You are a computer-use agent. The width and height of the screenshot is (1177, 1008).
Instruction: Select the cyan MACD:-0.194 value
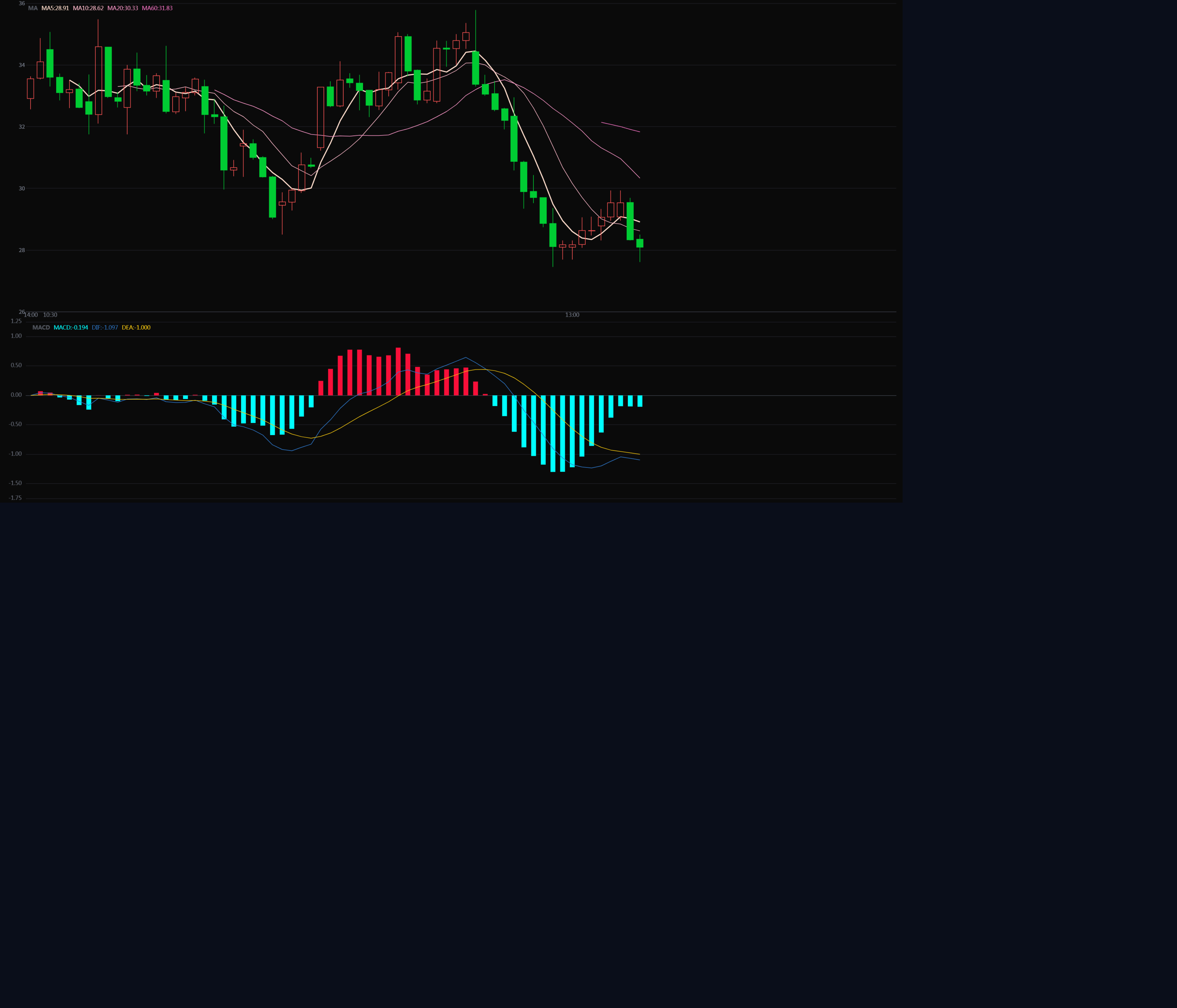tap(71, 328)
